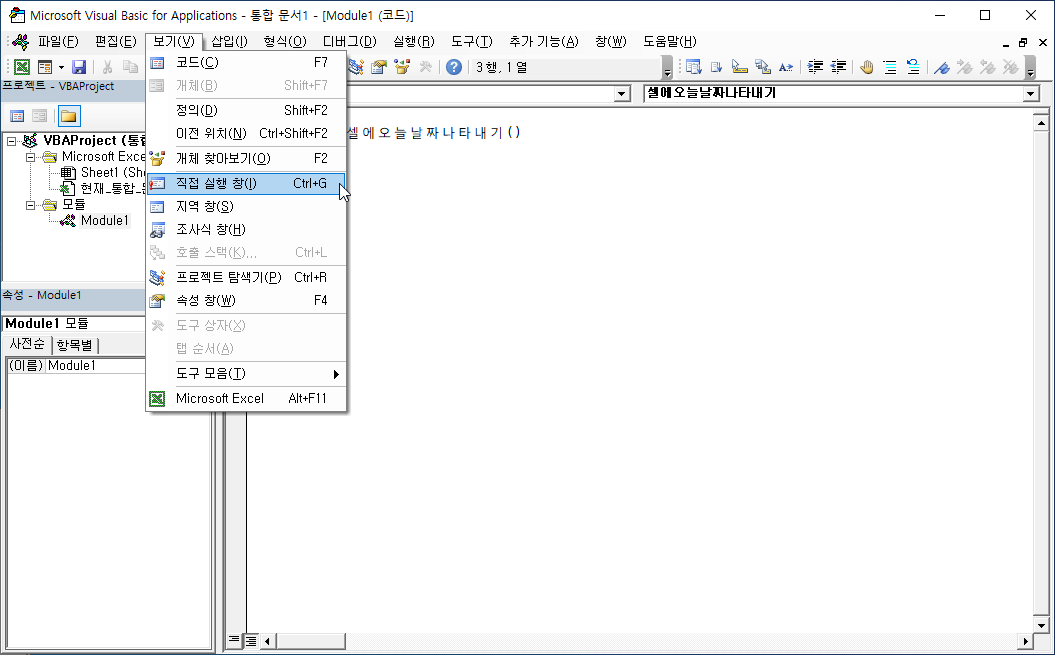Toggle Procedure View button at code bottom

(x=233, y=640)
